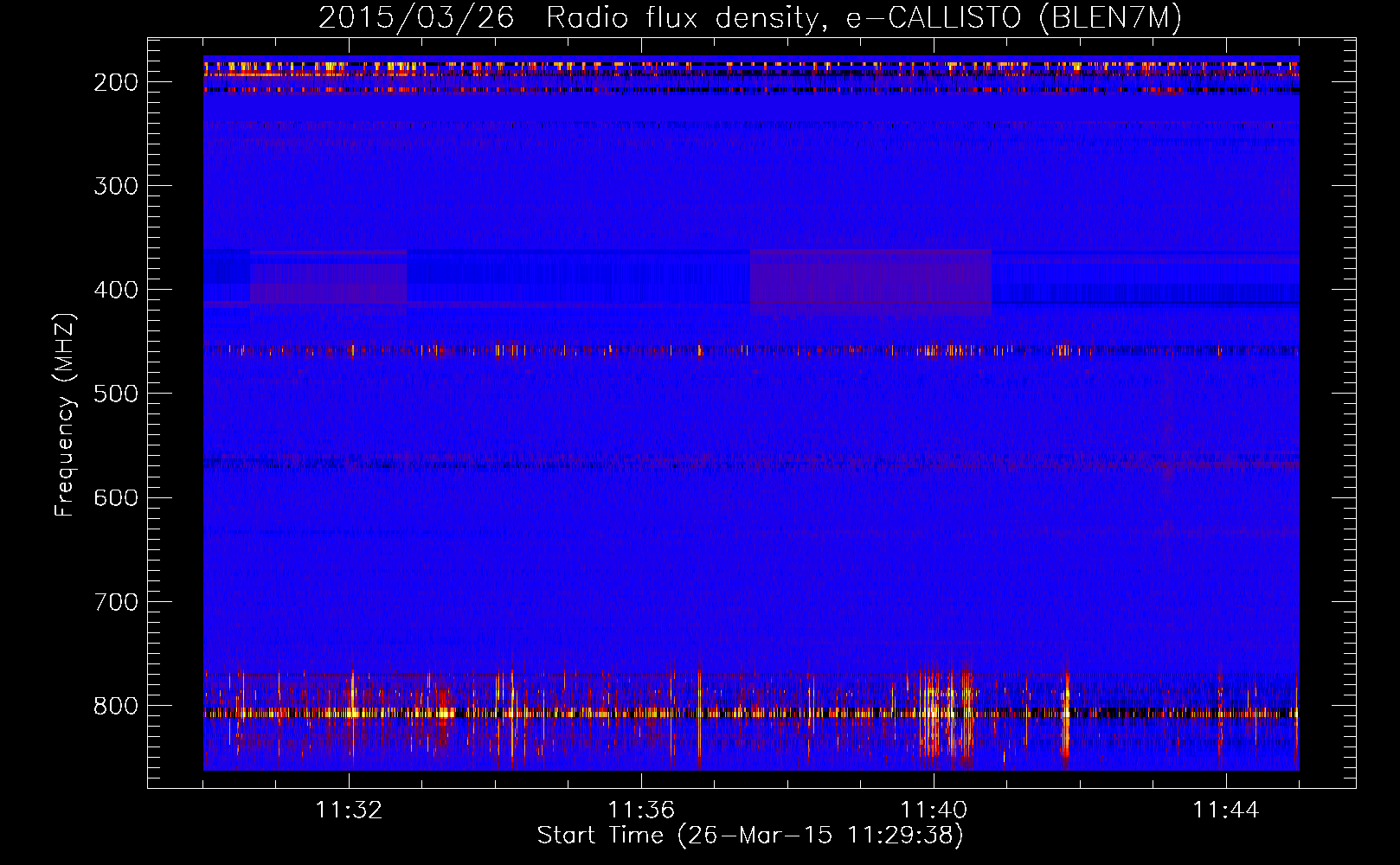Click the 11:32 time tick label
Screen dimensions: 1400x865
click(x=349, y=811)
